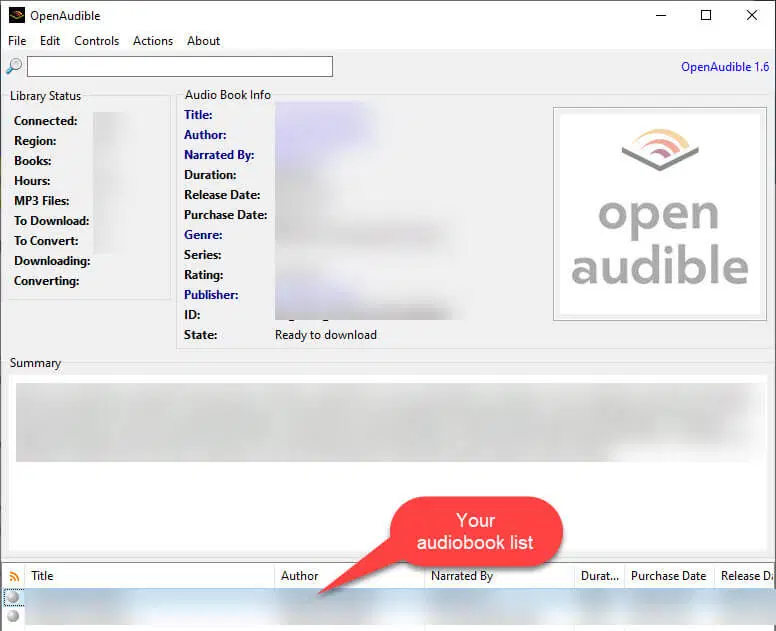The width and height of the screenshot is (776, 631).
Task: Click the magnifying glass search icon
Action: tap(14, 67)
